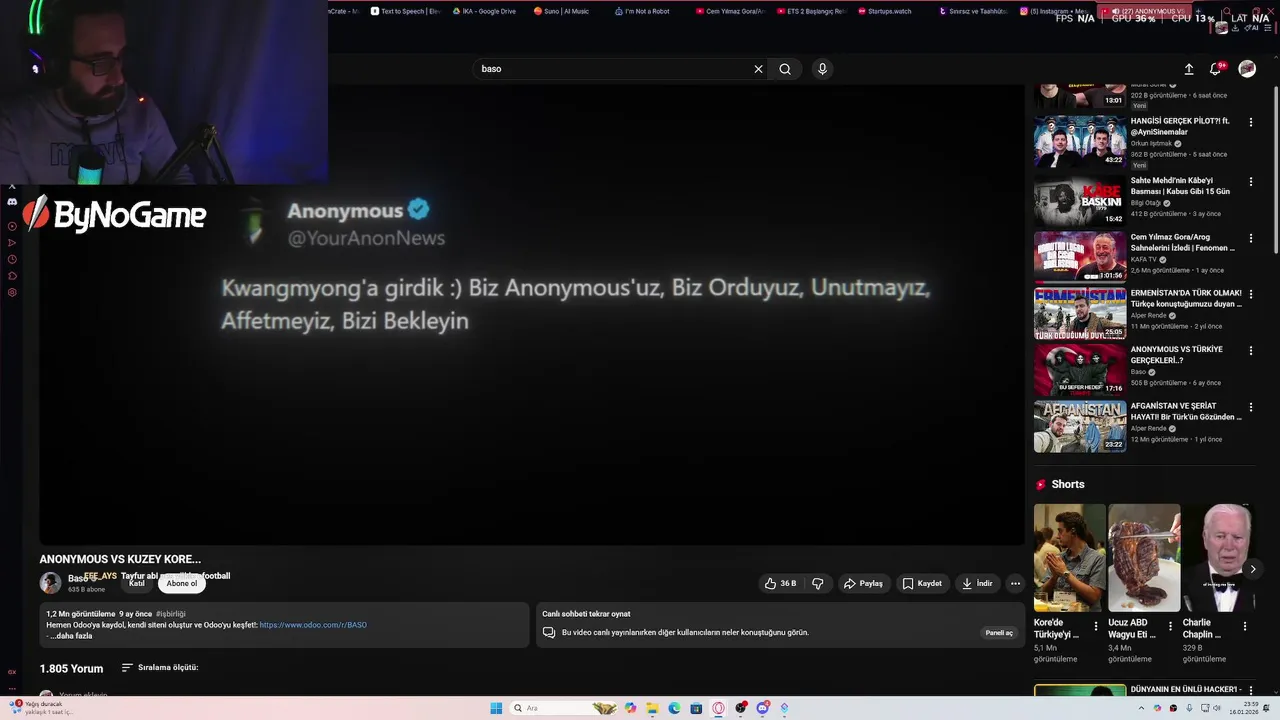Screen dimensions: 1280x720
Task: Open Baso channel avatar
Action: coord(50,583)
